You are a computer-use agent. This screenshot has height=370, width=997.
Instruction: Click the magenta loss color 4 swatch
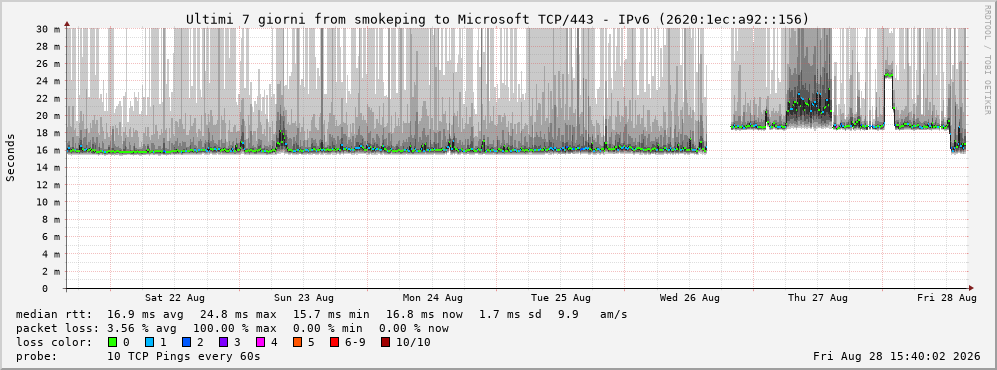tap(262, 343)
